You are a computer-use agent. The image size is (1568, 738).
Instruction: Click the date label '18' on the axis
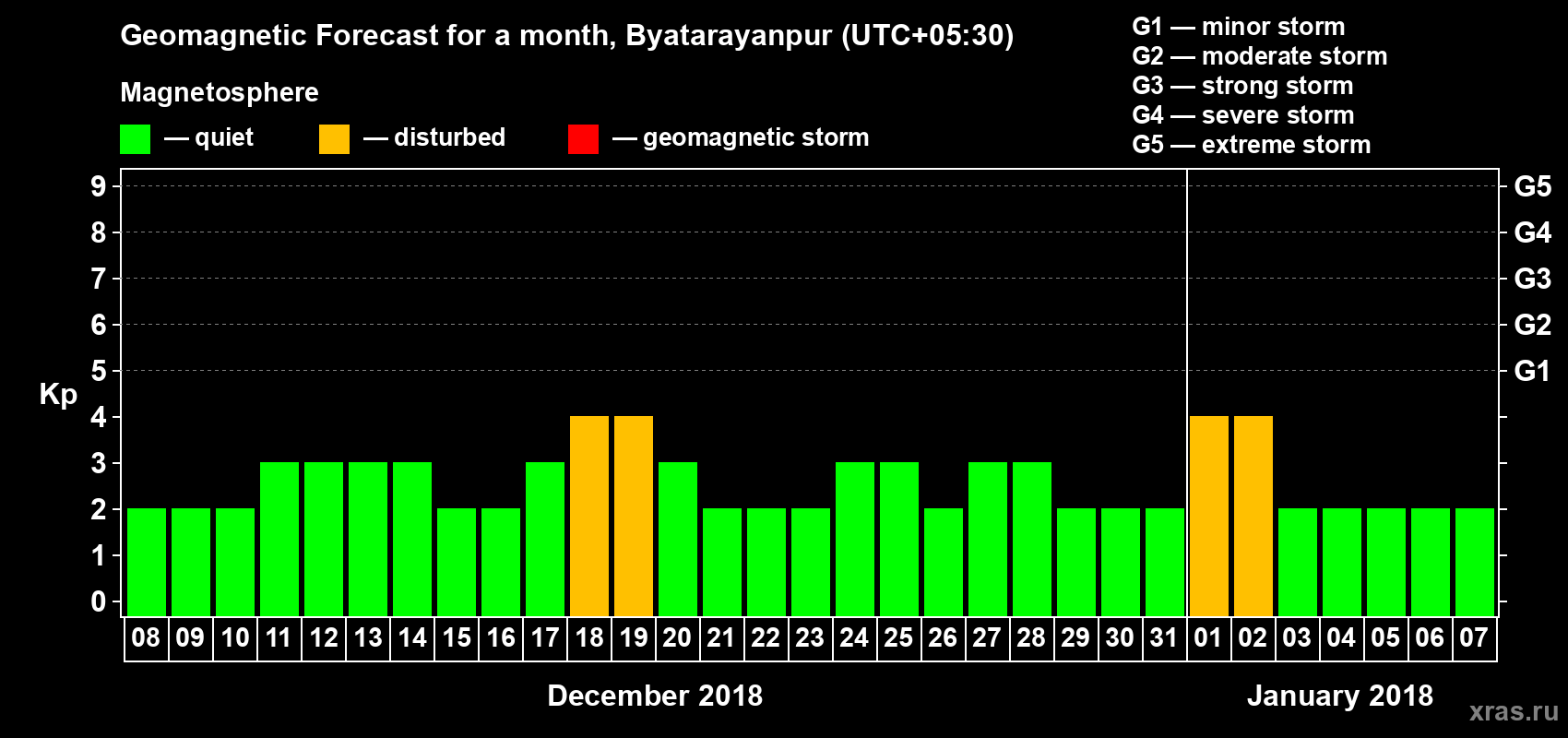click(x=589, y=638)
